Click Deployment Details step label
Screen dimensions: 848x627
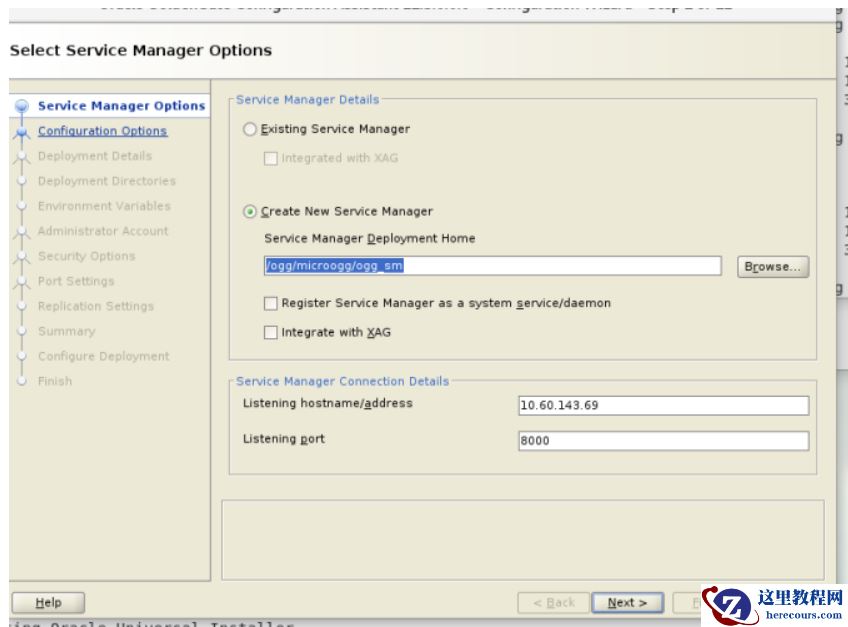pos(95,156)
